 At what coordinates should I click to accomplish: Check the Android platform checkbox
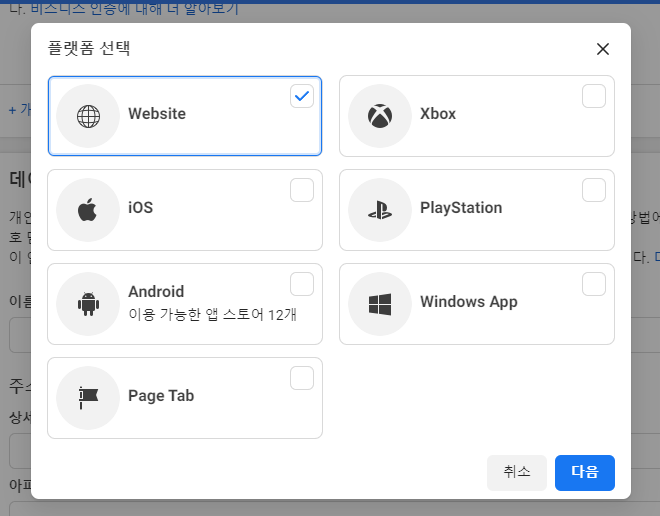pos(302,284)
